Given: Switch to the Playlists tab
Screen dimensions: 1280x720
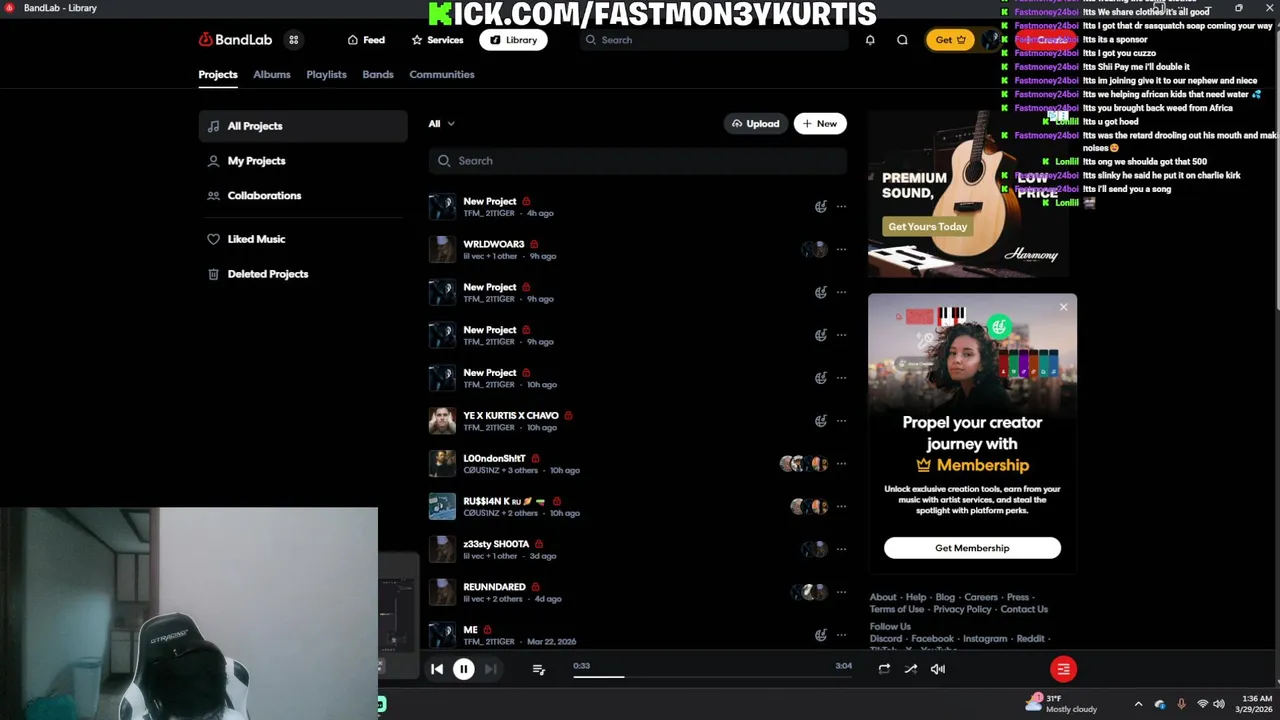Looking at the screenshot, I should point(326,74).
